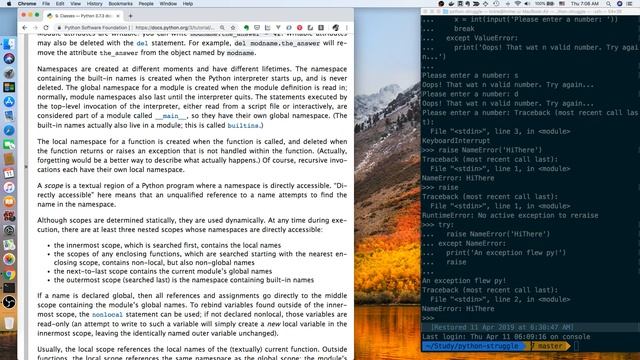Click terminal prompt path python-struggle
The height and width of the screenshot is (360, 640).
(472, 346)
